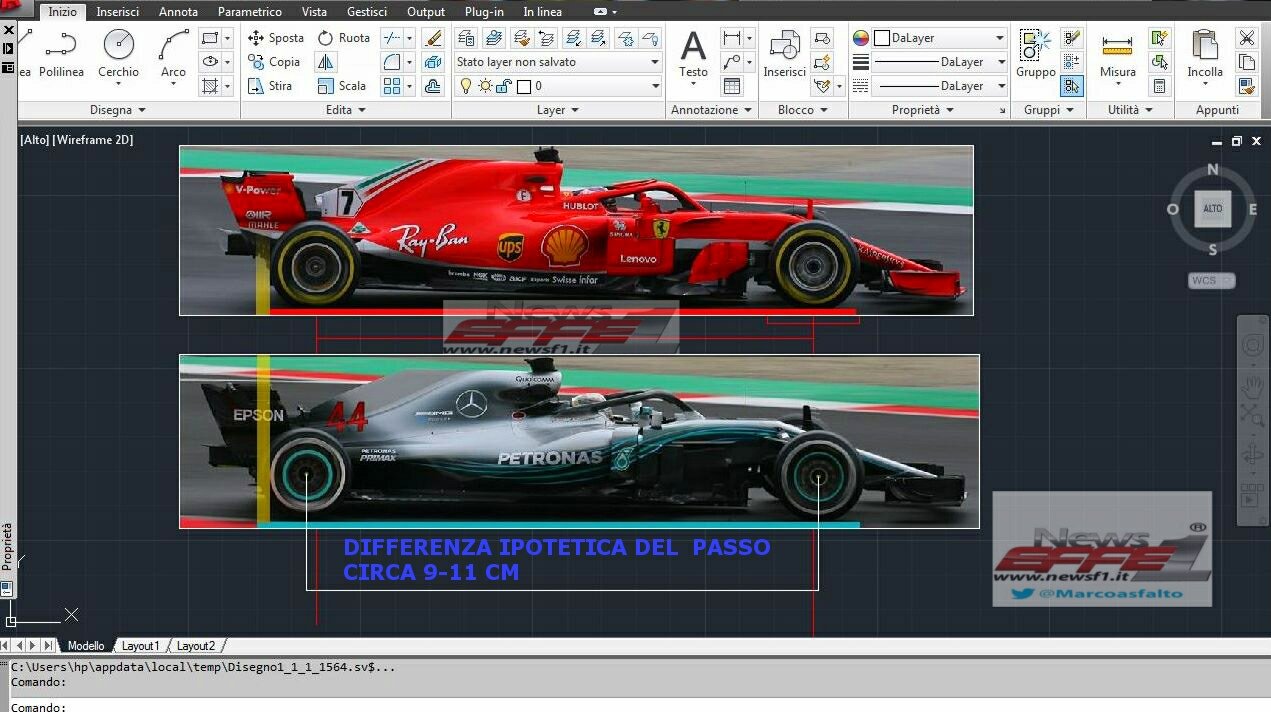Image resolution: width=1271 pixels, height=712 pixels.
Task: Activate the Copia copy tool
Action: (274, 62)
